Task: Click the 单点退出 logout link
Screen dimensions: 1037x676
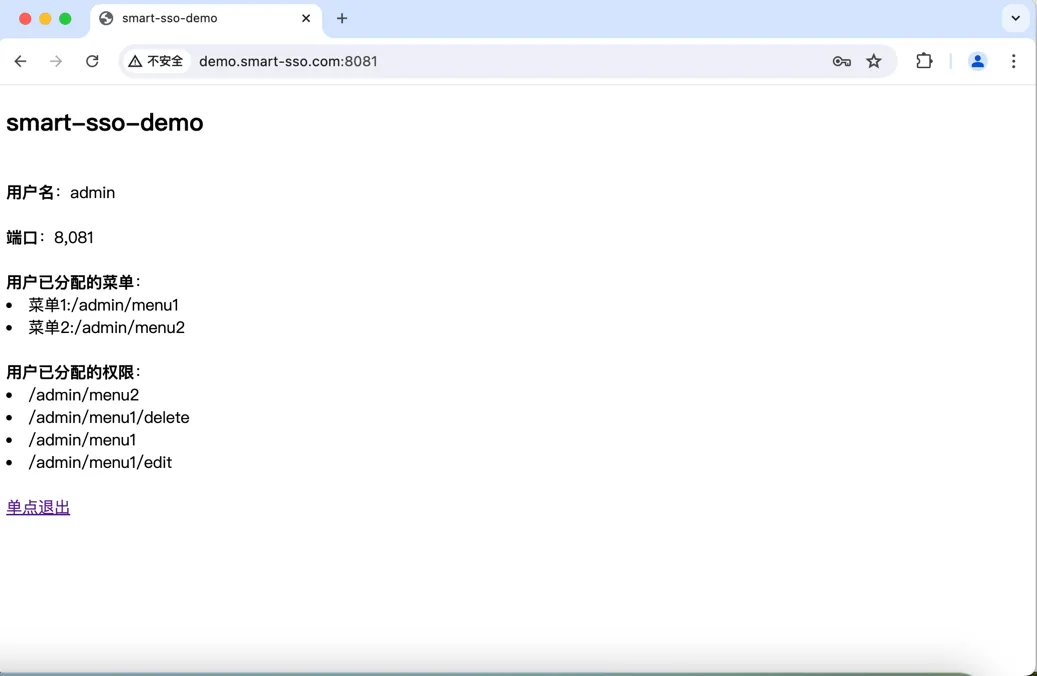Action: point(38,507)
